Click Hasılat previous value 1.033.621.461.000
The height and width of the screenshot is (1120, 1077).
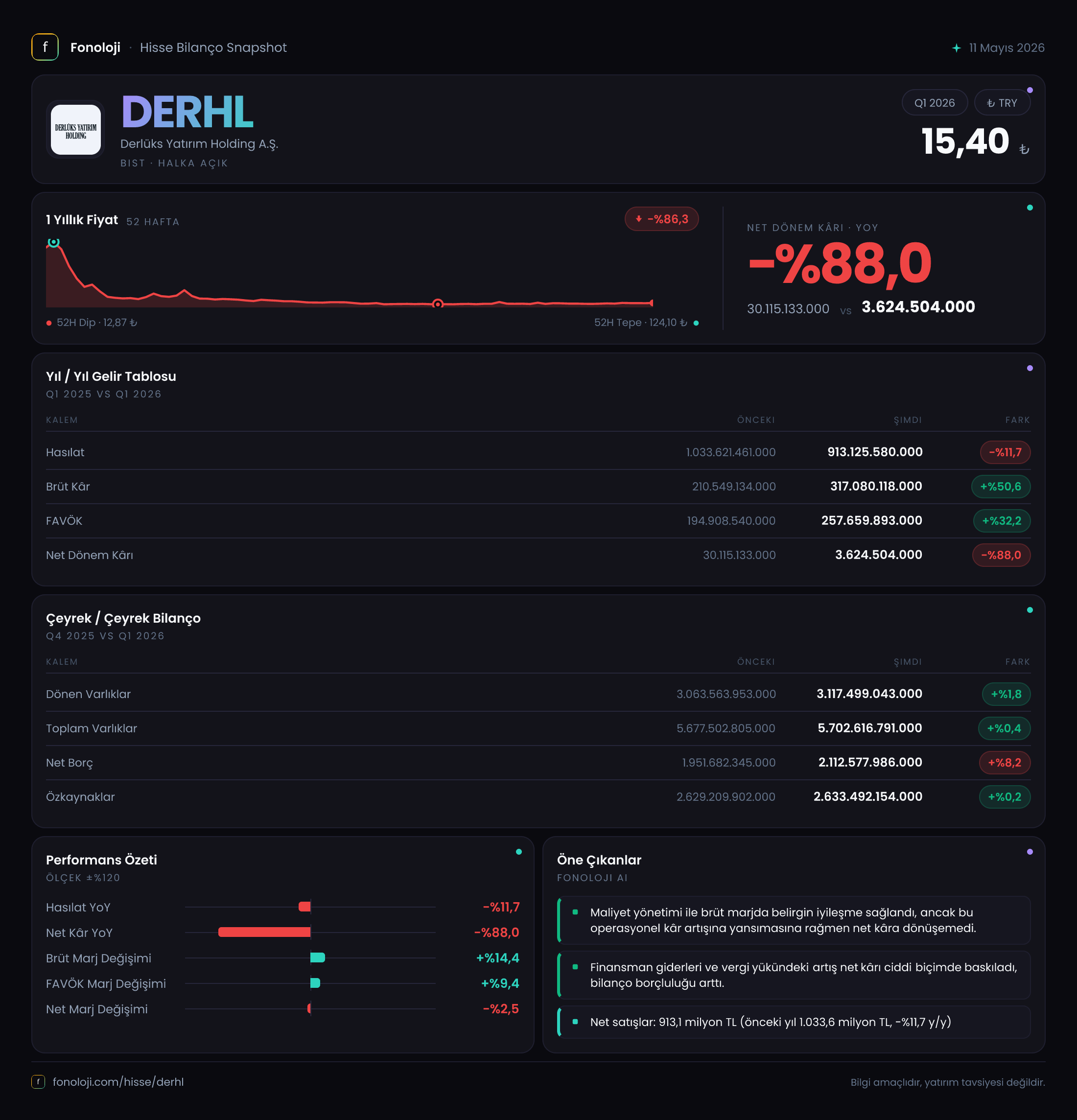point(731,452)
